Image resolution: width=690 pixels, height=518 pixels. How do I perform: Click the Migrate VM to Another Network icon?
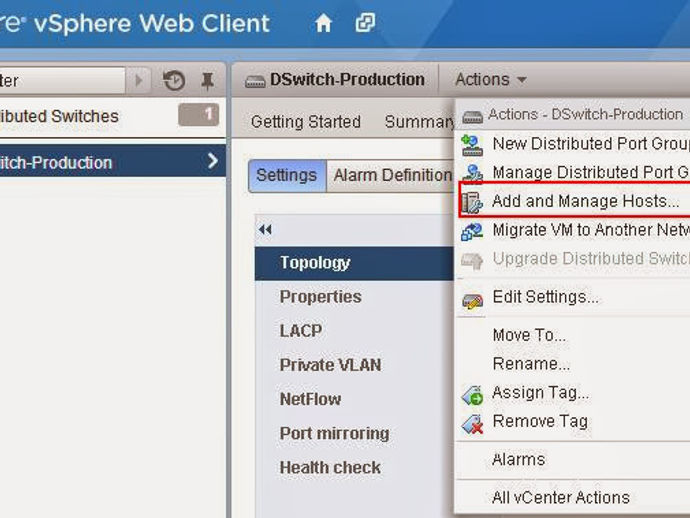click(x=472, y=231)
